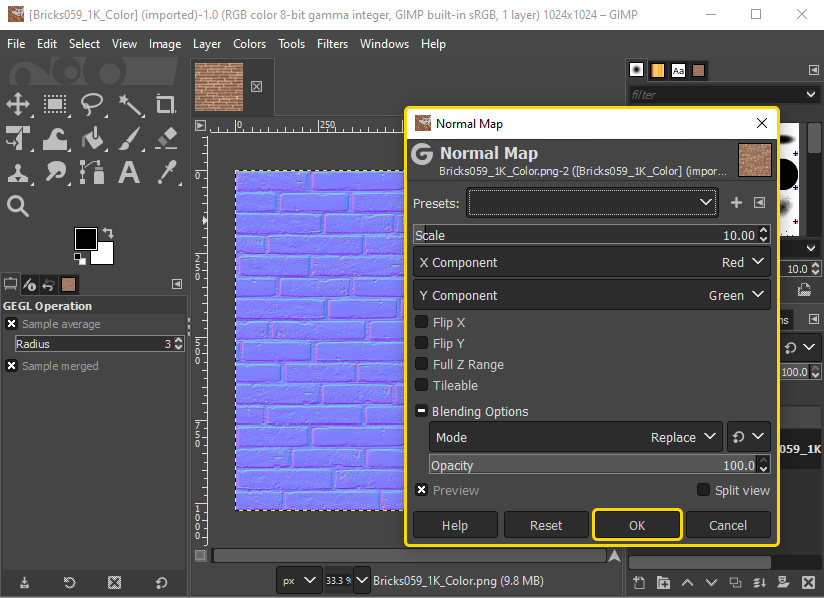Open the File menu
Viewport: 824px width, 598px height.
click(x=16, y=44)
